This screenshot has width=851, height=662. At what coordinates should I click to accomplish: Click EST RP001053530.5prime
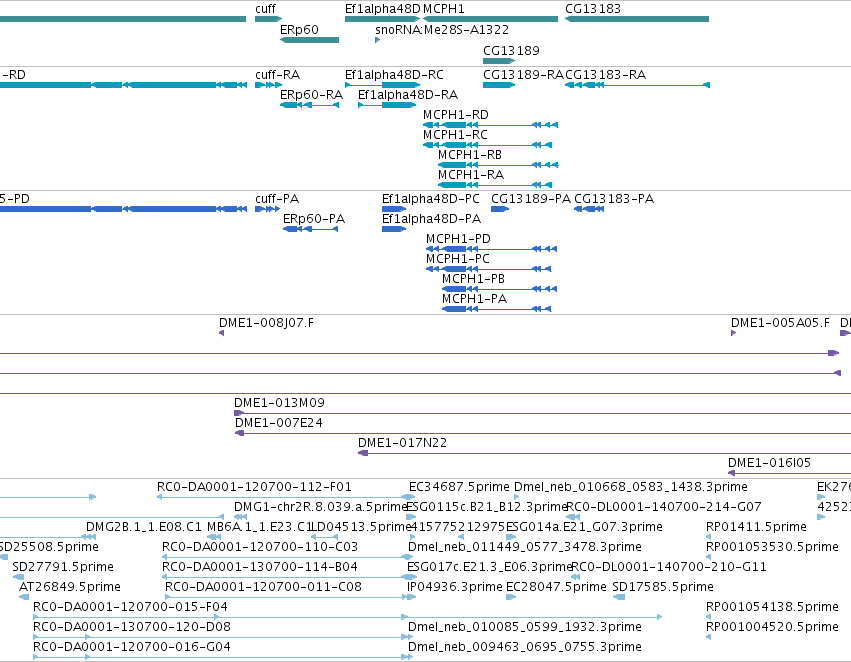[709, 557]
